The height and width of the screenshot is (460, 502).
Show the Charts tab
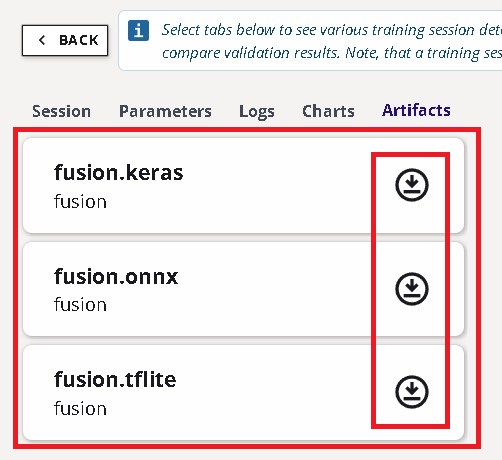point(328,111)
